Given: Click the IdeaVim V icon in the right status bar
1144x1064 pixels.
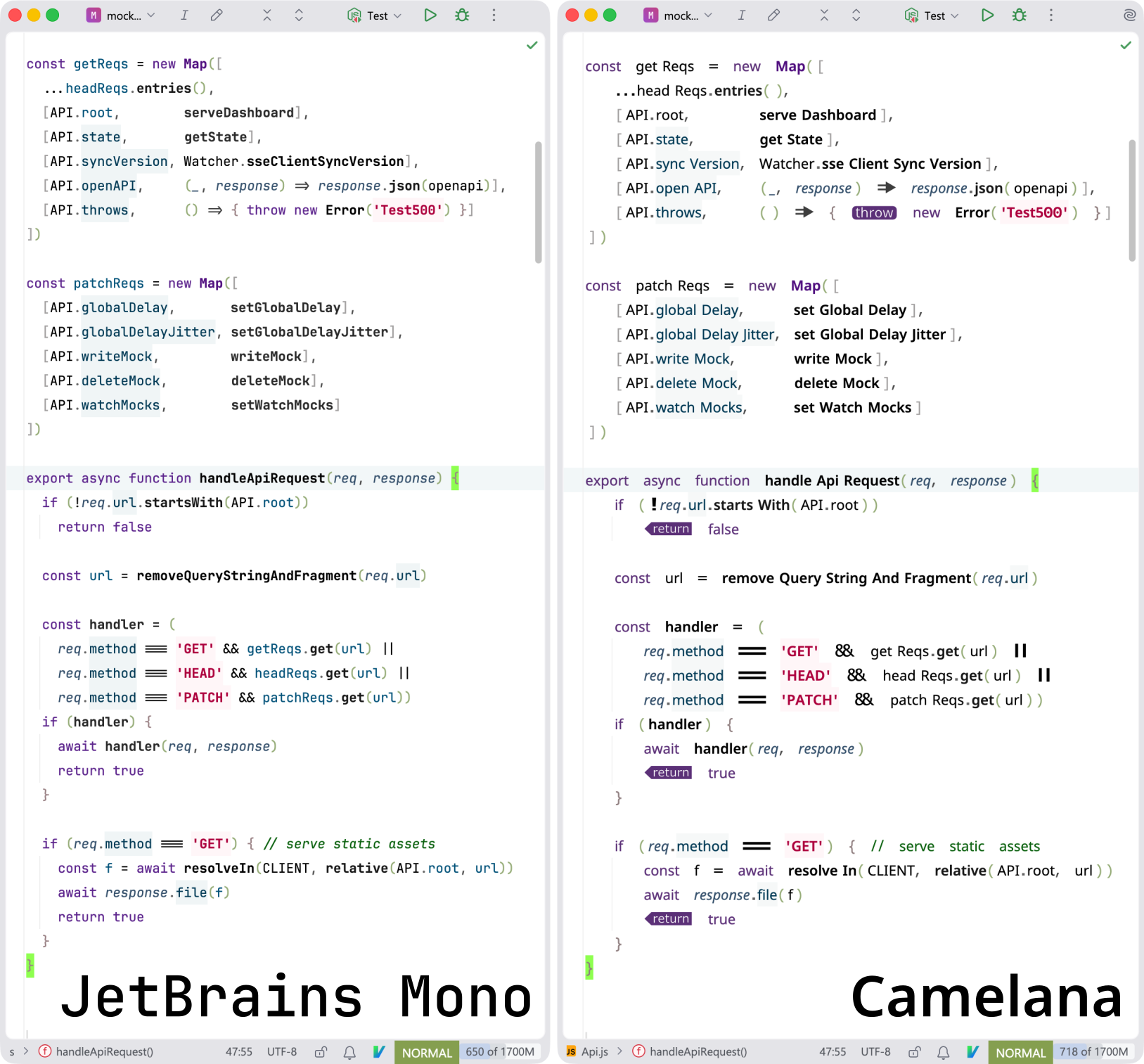Looking at the screenshot, I should pos(972,1052).
